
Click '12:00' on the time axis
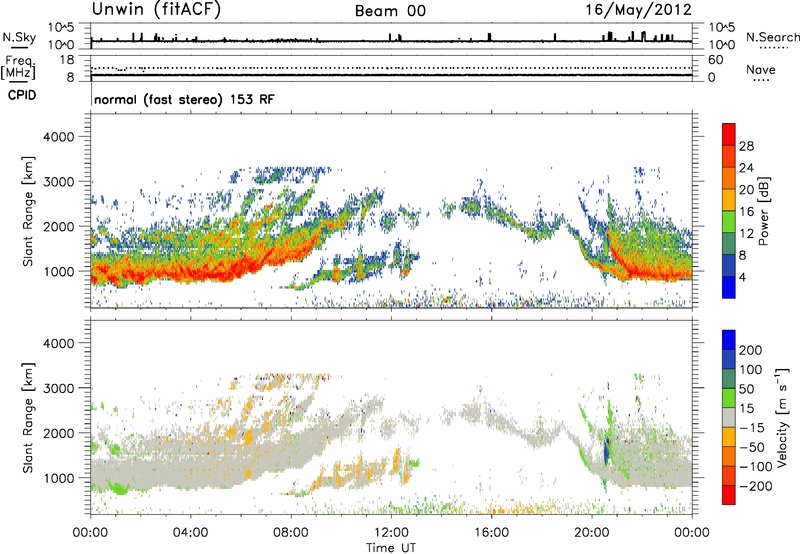tap(391, 533)
